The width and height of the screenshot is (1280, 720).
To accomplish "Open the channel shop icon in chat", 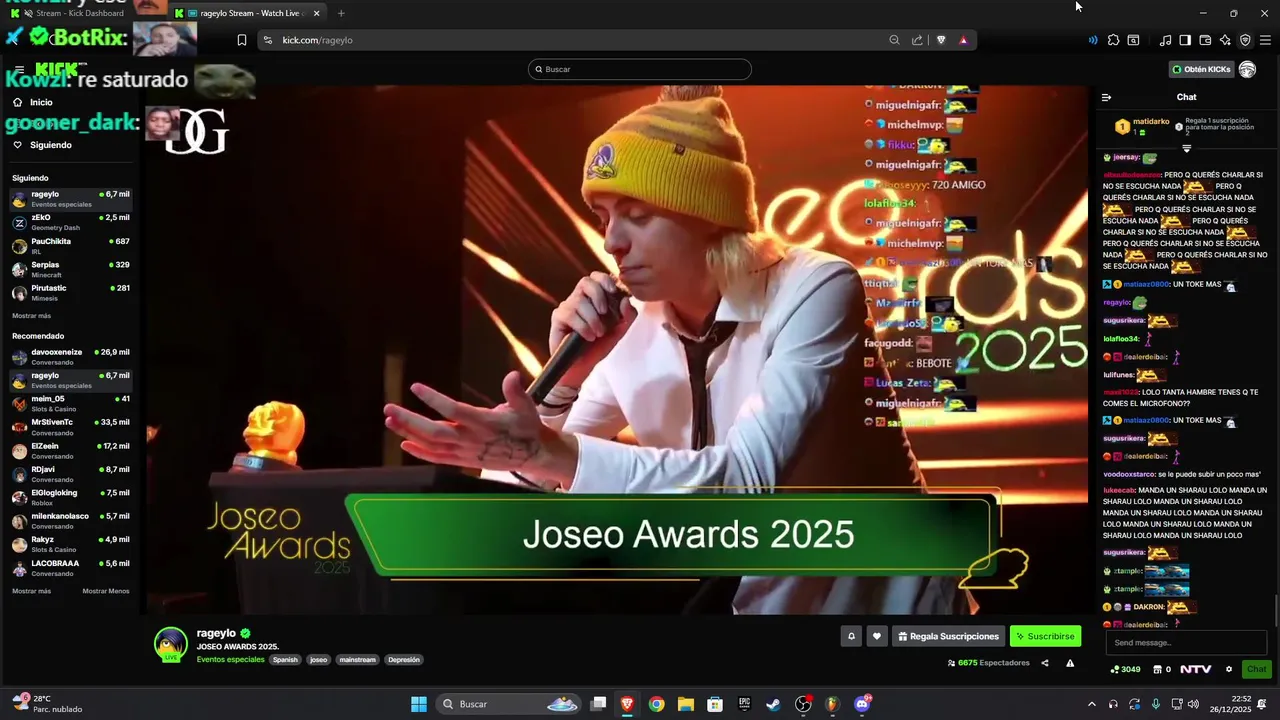I will click(1156, 669).
